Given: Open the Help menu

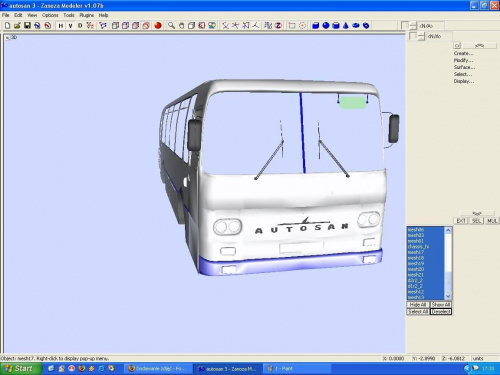Looking at the screenshot, I should 103,15.
